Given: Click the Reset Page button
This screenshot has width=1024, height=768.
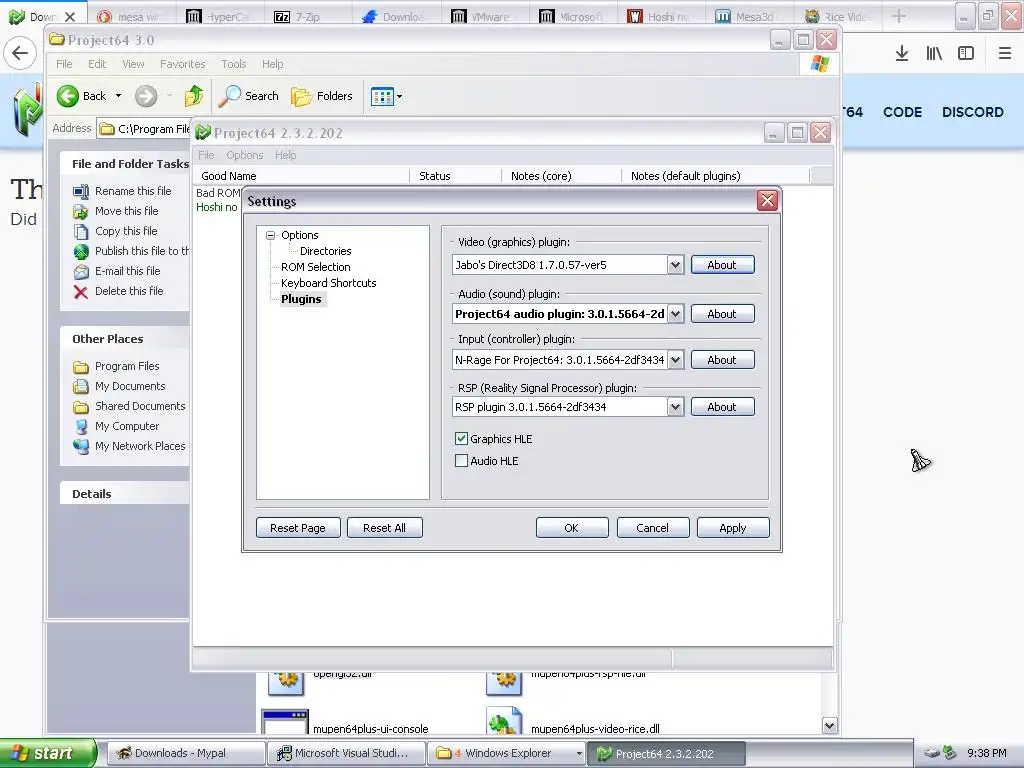Looking at the screenshot, I should point(298,528).
